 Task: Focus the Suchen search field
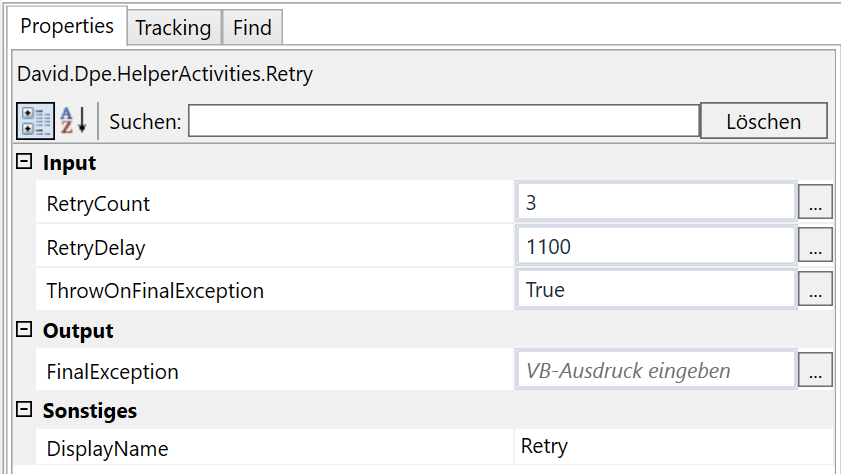[443, 122]
